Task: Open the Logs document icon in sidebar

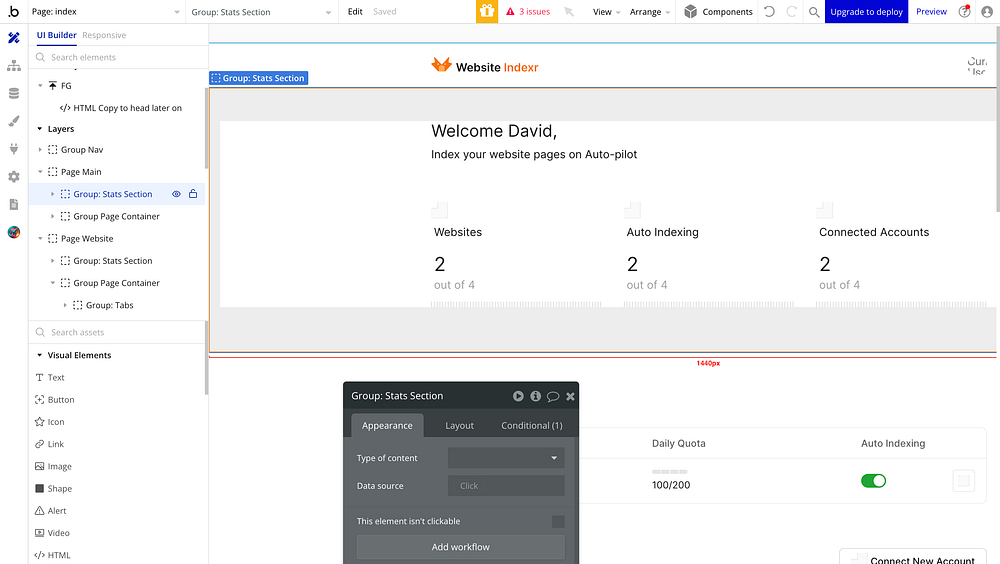Action: pos(13,204)
